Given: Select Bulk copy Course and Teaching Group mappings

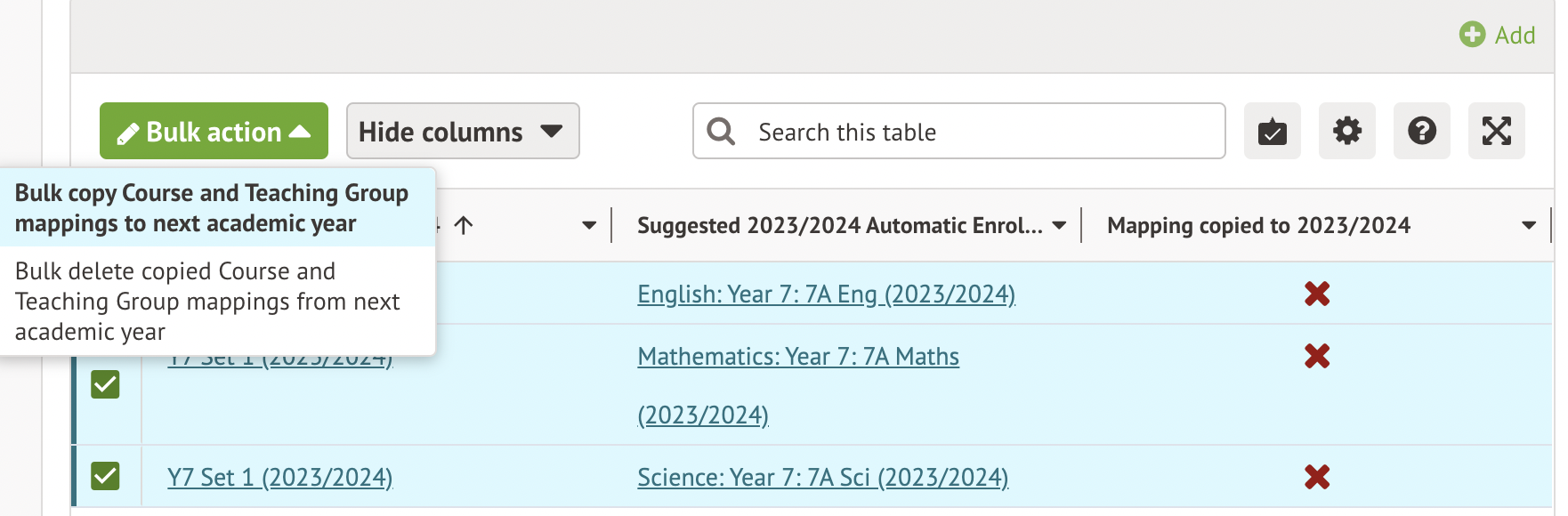Looking at the screenshot, I should point(212,208).
